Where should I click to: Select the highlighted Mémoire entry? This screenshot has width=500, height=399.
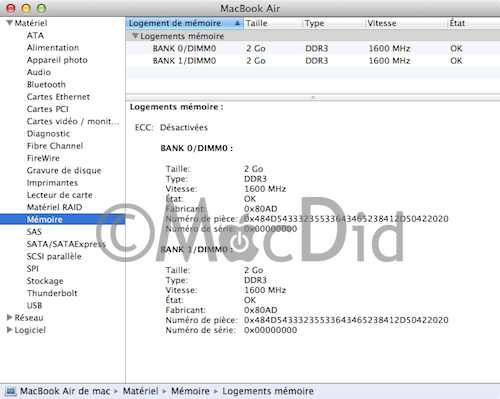click(x=63, y=219)
